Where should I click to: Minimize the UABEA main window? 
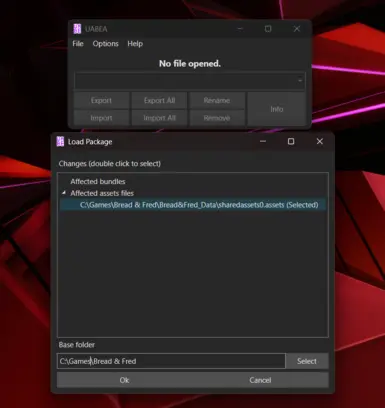click(240, 29)
